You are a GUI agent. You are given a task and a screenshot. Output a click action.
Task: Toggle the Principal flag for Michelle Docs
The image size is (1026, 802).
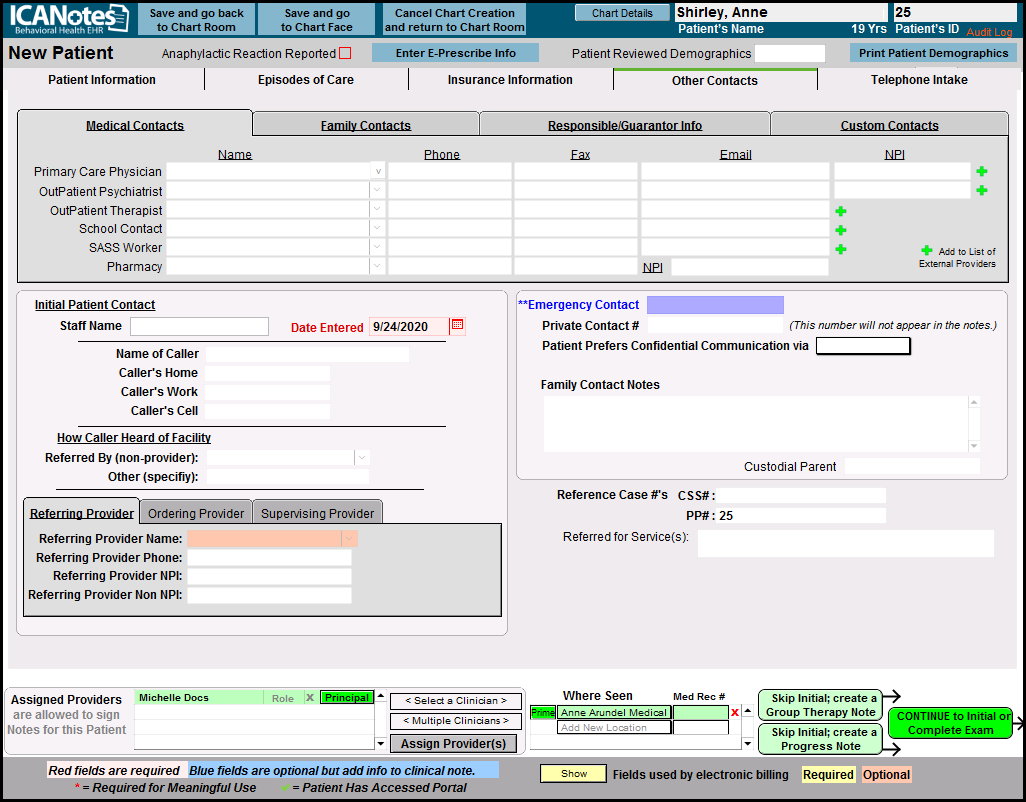coord(346,698)
